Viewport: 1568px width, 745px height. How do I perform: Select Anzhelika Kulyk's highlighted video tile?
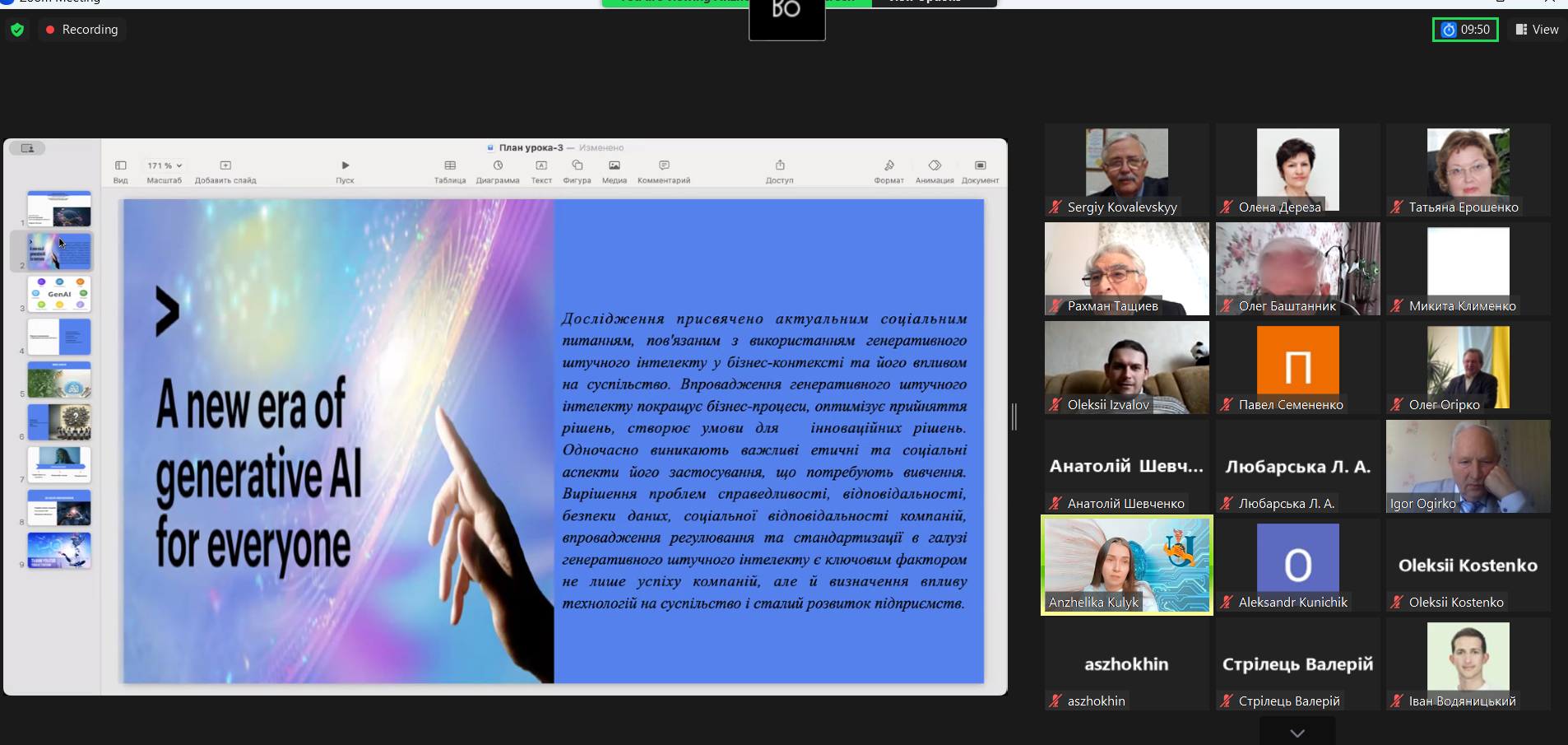(x=1127, y=565)
